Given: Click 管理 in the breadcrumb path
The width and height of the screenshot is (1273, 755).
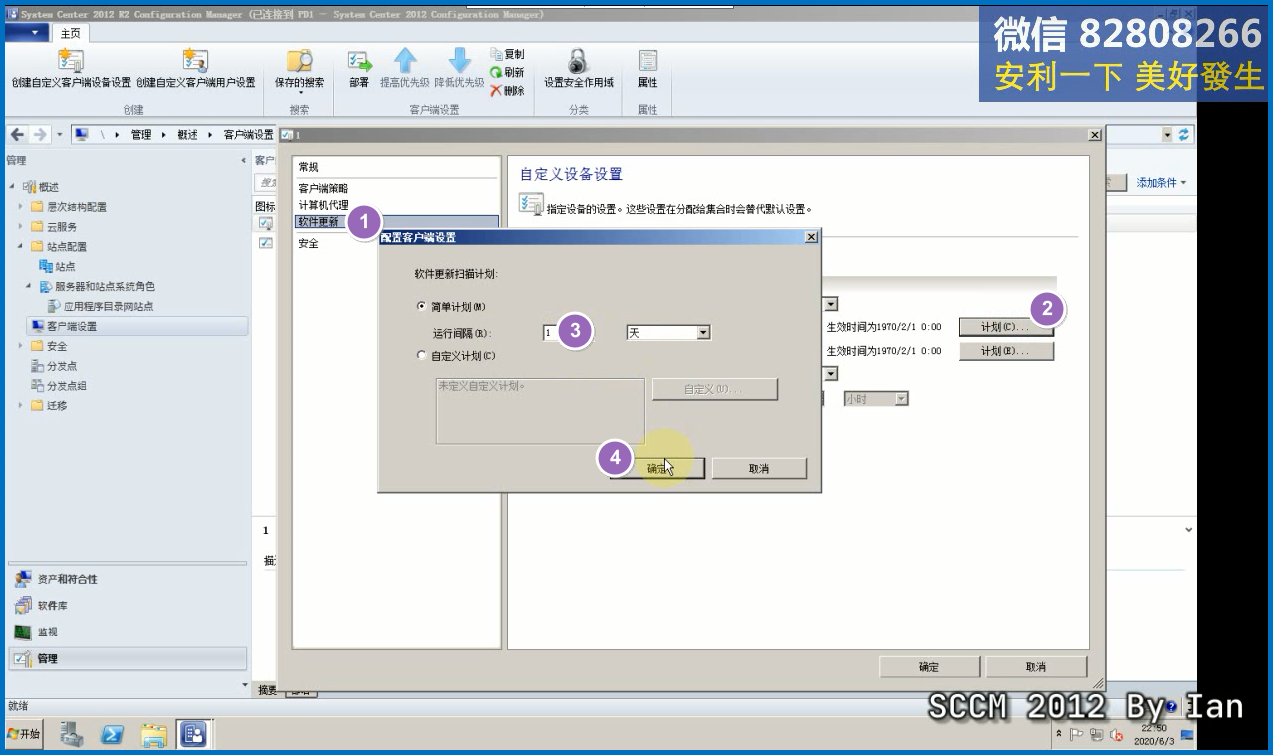Looking at the screenshot, I should tap(141, 135).
